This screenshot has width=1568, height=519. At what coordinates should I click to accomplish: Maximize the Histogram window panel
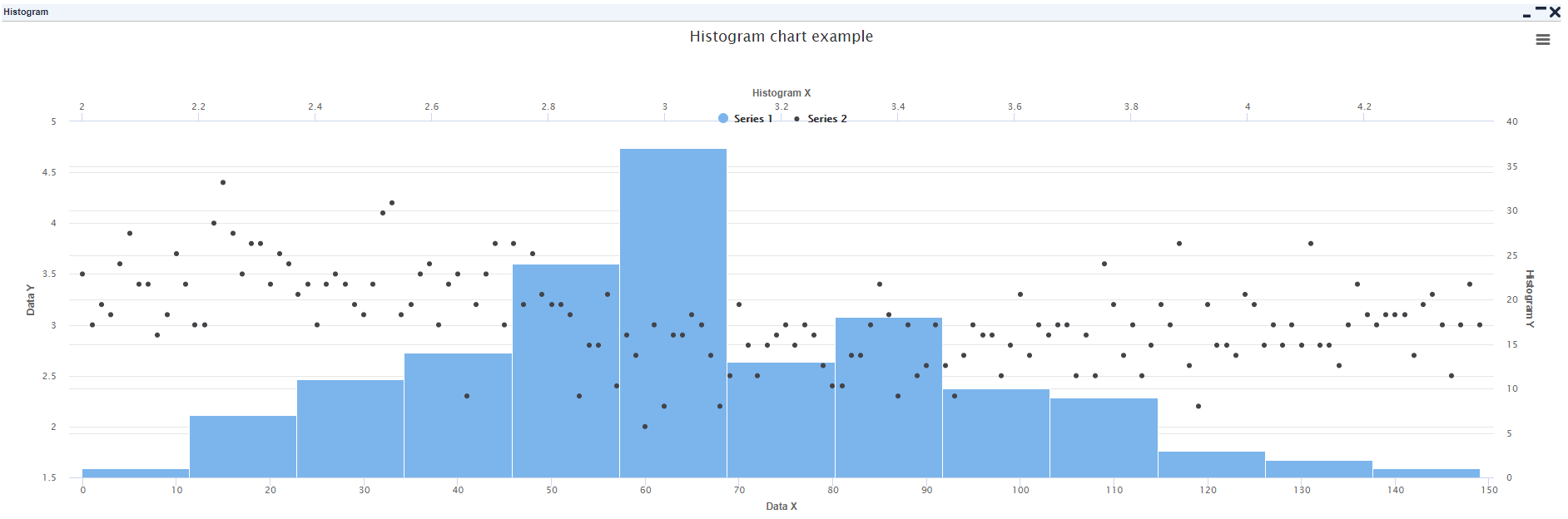click(1541, 10)
